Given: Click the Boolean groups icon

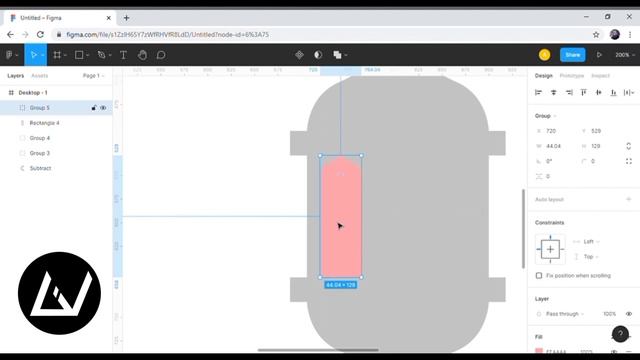Looking at the screenshot, I should click(x=337, y=55).
